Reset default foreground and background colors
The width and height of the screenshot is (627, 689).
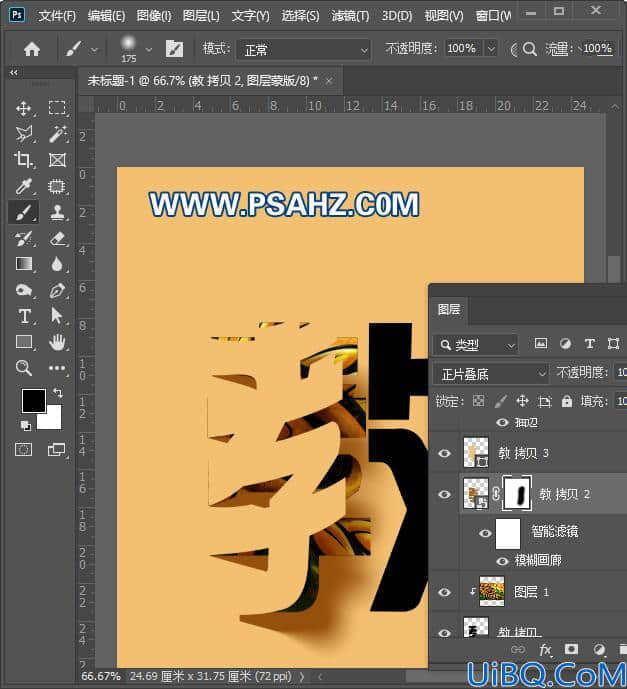pyautogui.click(x=25, y=425)
